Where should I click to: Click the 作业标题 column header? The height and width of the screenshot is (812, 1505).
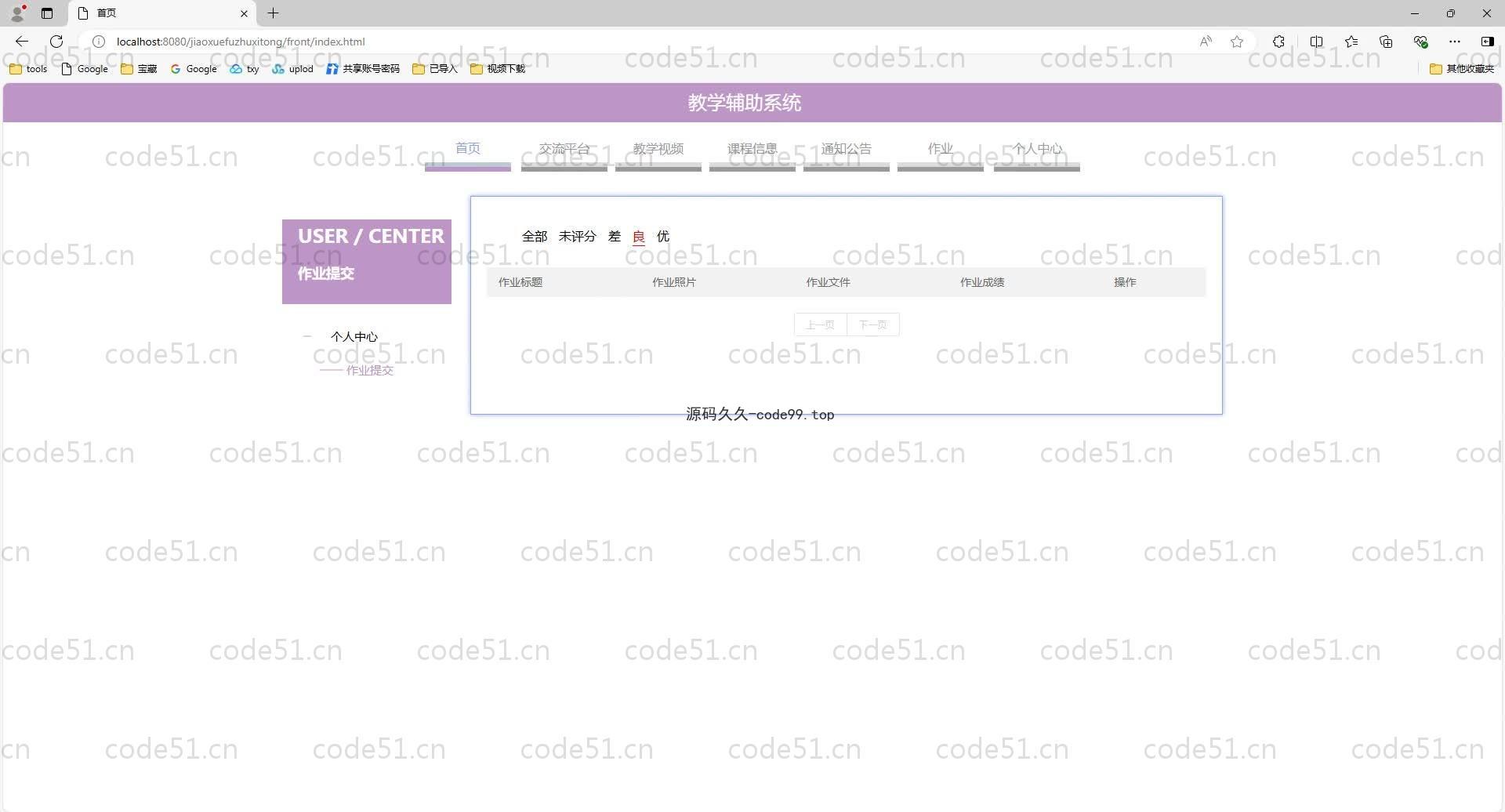[x=520, y=282]
